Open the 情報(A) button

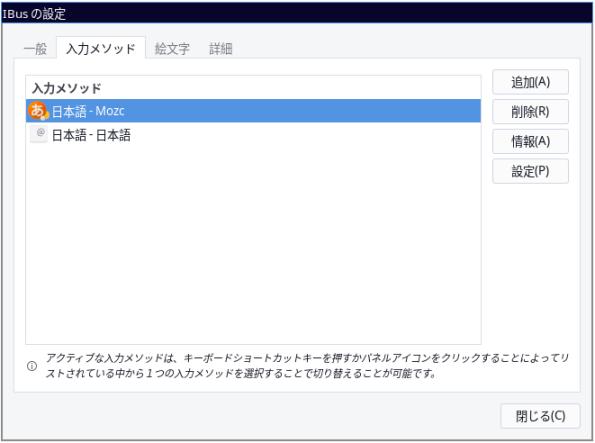(530, 141)
